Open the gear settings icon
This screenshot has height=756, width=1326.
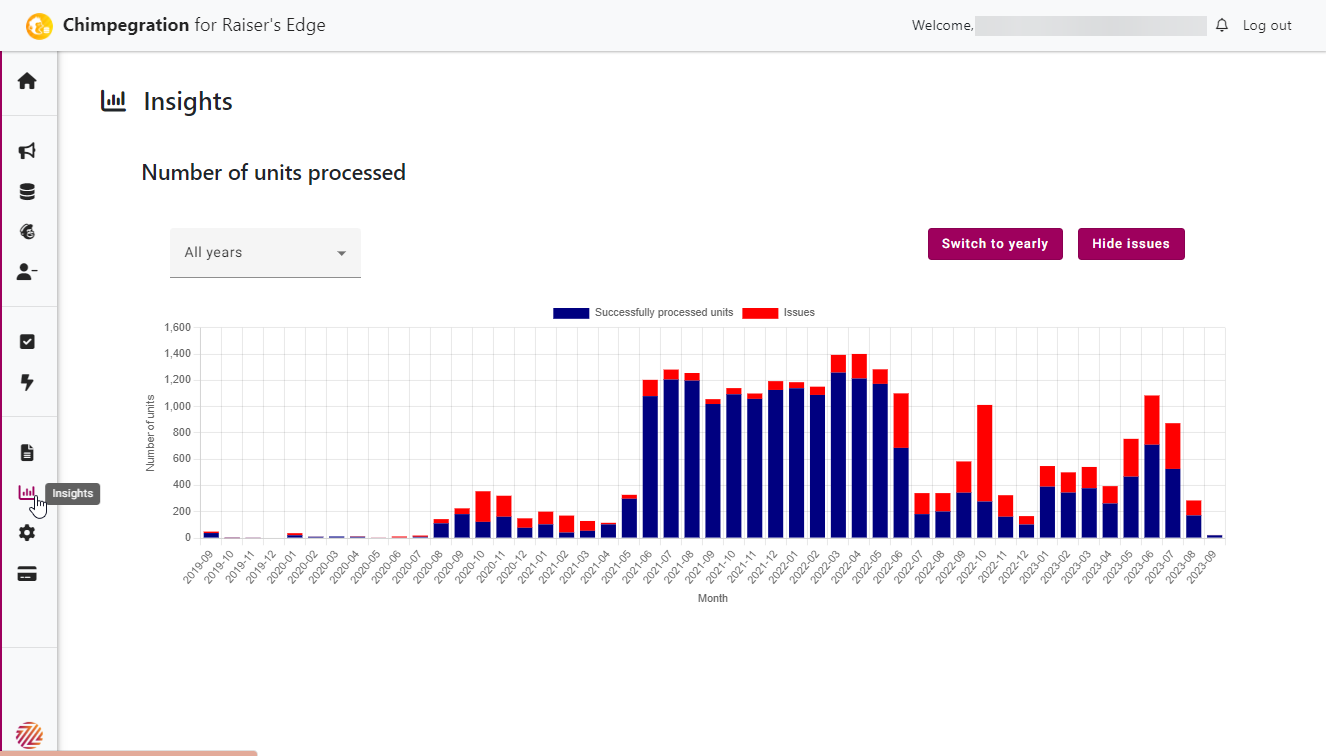coord(27,533)
